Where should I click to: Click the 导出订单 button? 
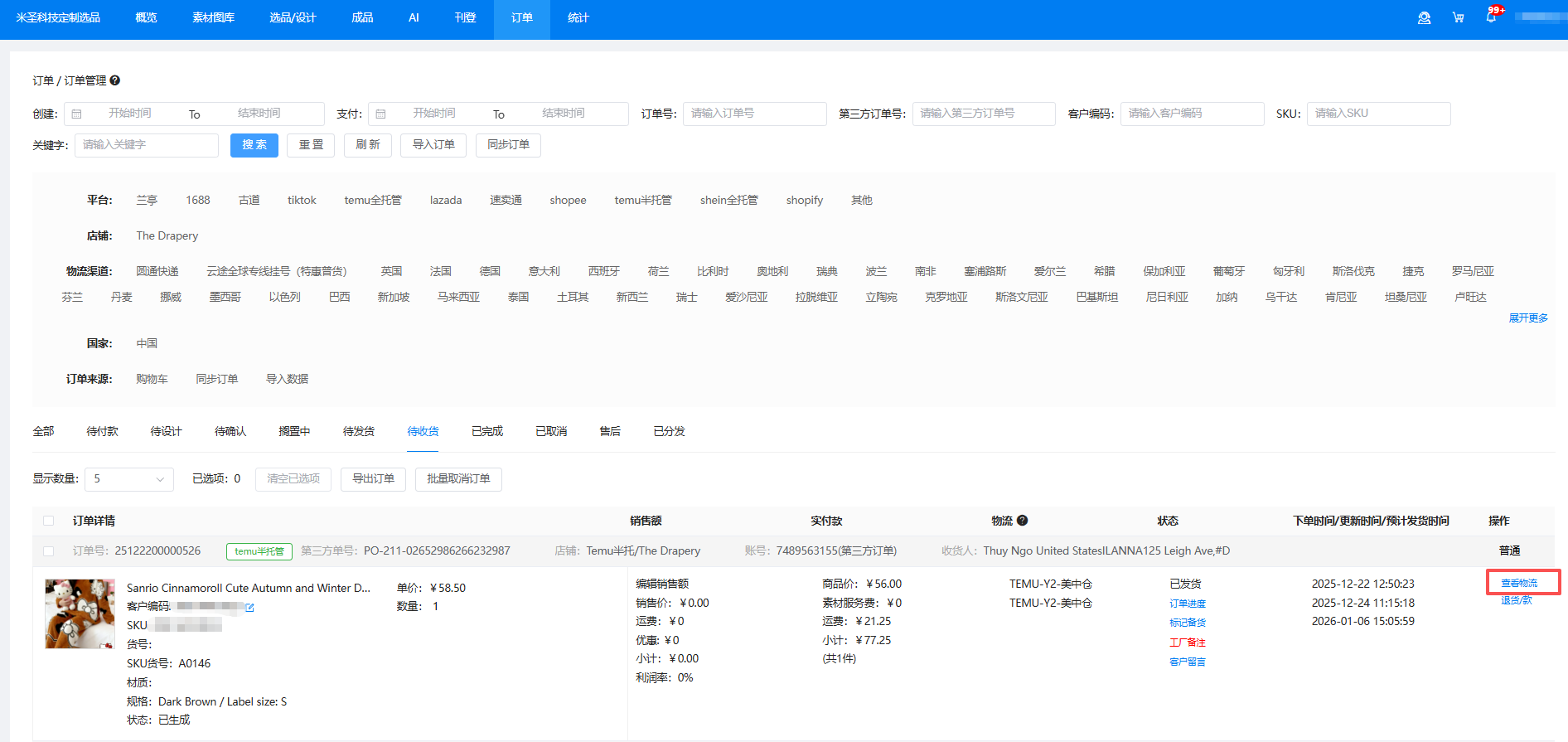373,479
